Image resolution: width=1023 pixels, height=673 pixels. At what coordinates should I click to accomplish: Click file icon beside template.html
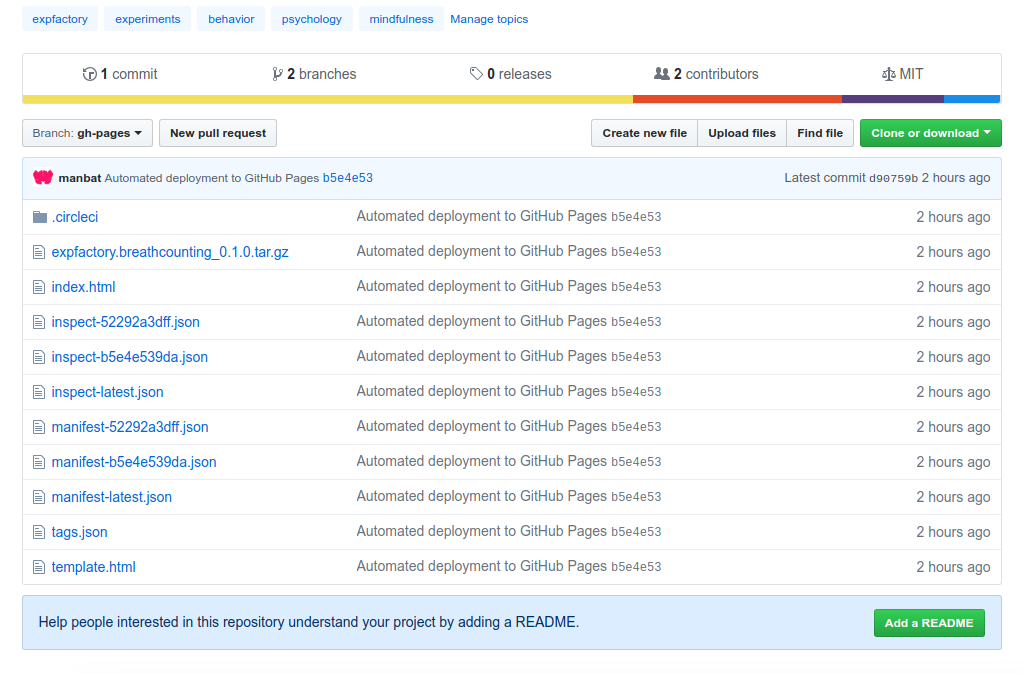click(39, 567)
